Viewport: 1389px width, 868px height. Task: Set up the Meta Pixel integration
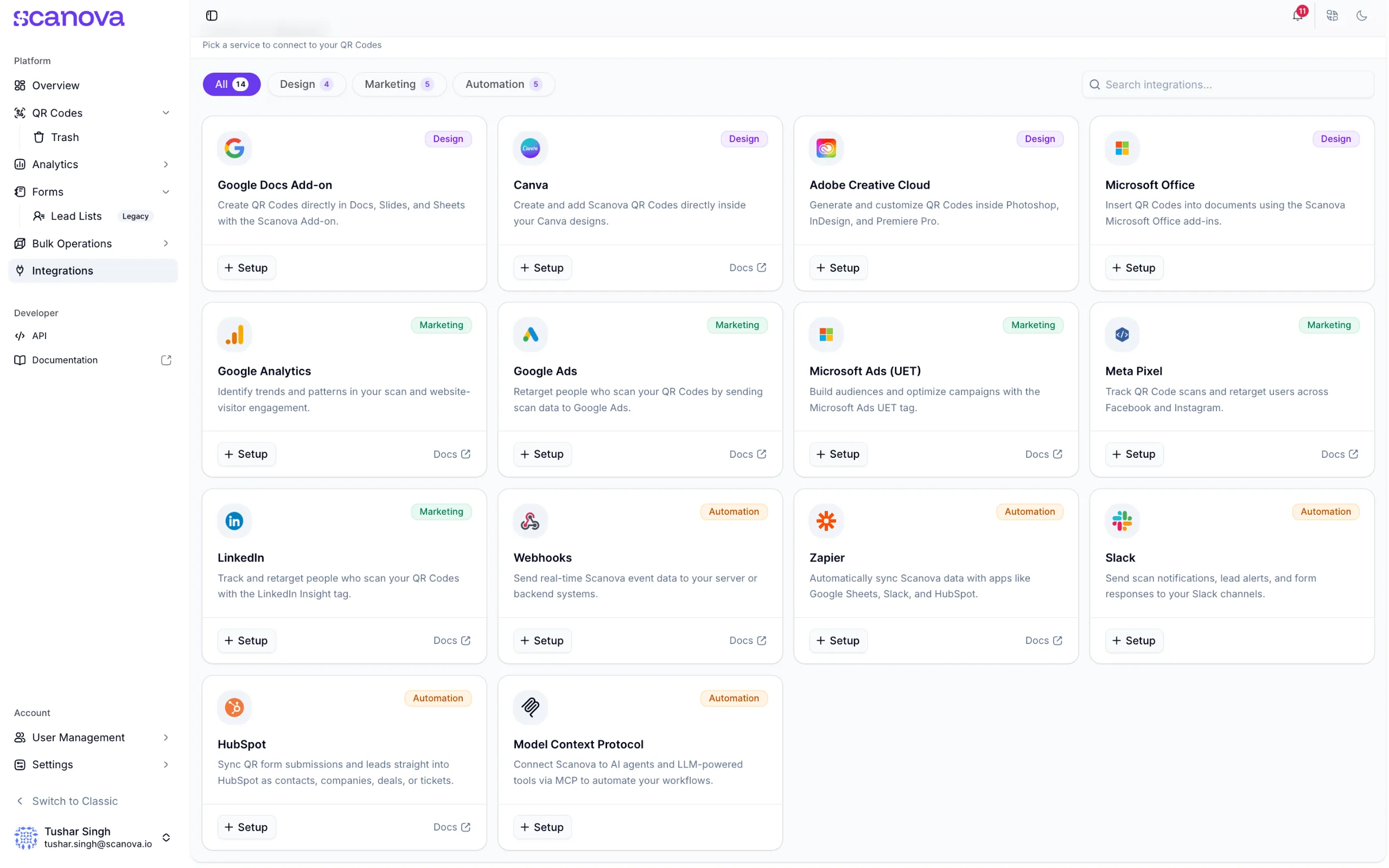(1134, 454)
